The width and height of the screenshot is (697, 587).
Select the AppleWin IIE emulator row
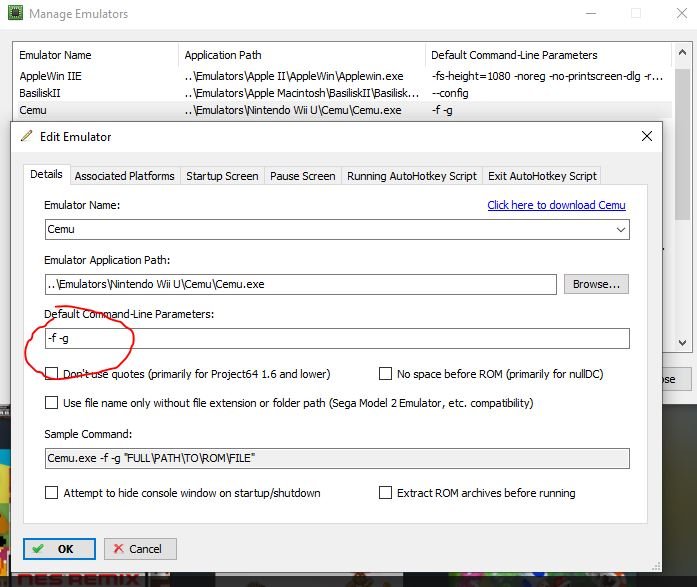pyautogui.click(x=342, y=76)
